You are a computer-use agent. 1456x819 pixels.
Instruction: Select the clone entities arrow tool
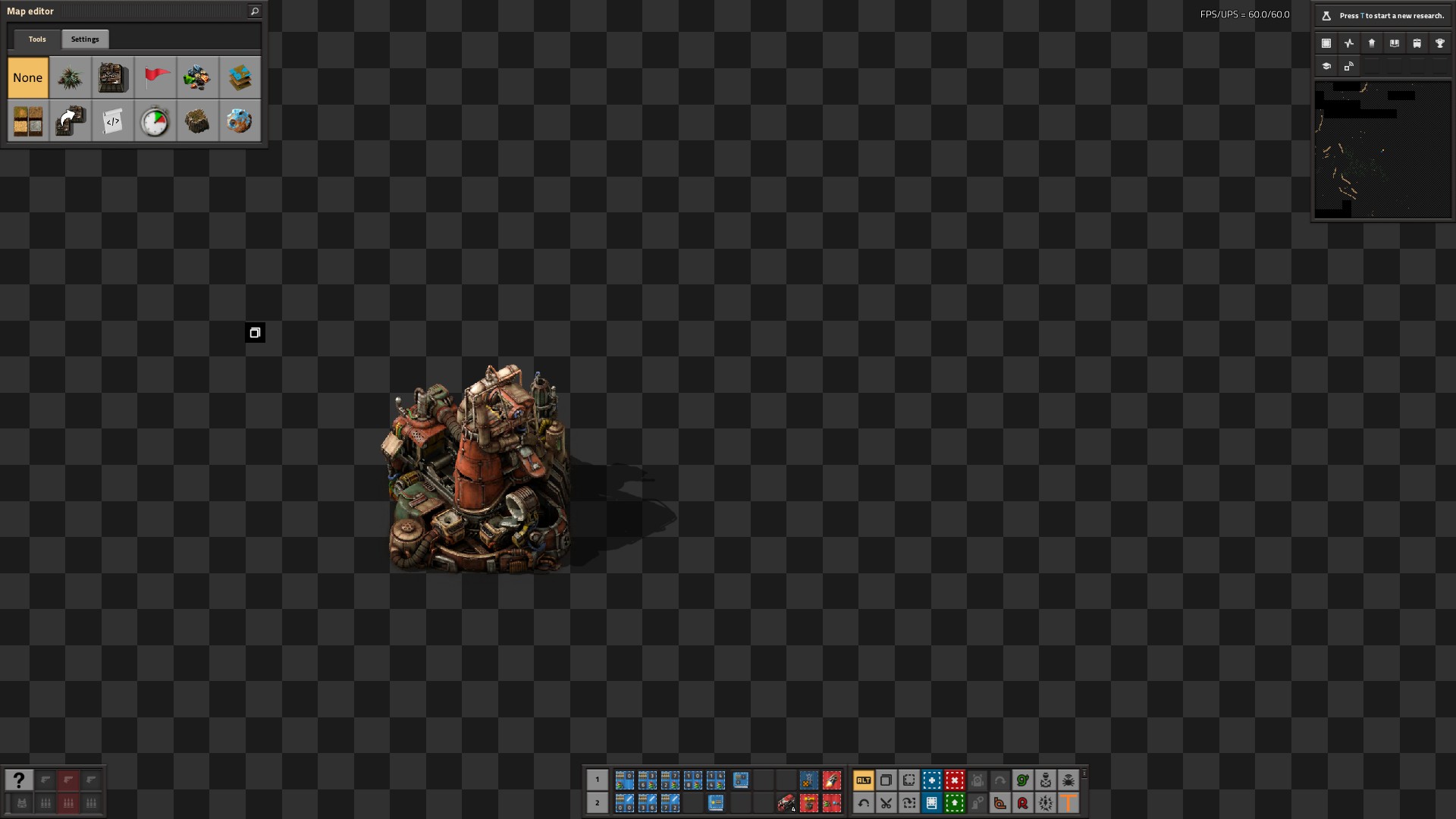[71, 121]
